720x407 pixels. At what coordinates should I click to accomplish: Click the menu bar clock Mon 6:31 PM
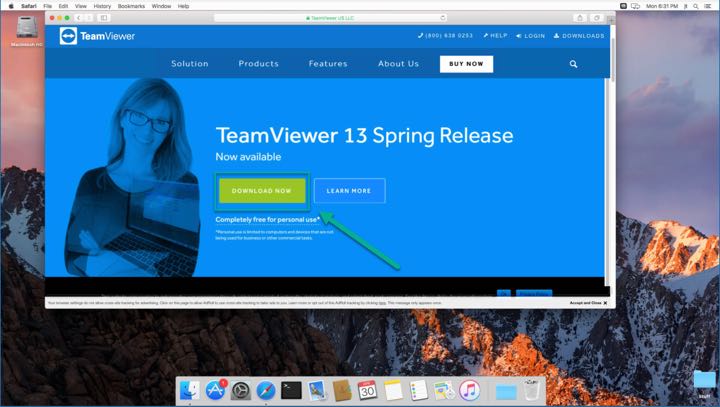662,6
